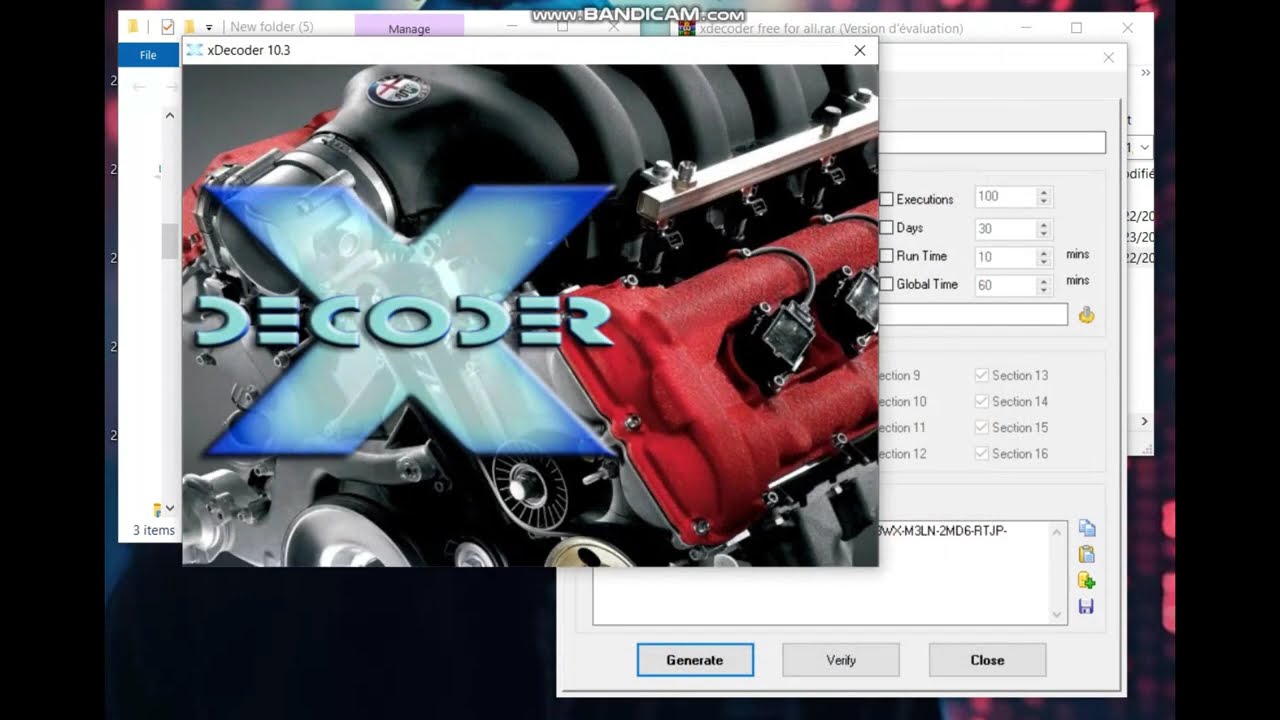Click the Global Time value field showing 60

[1006, 285]
